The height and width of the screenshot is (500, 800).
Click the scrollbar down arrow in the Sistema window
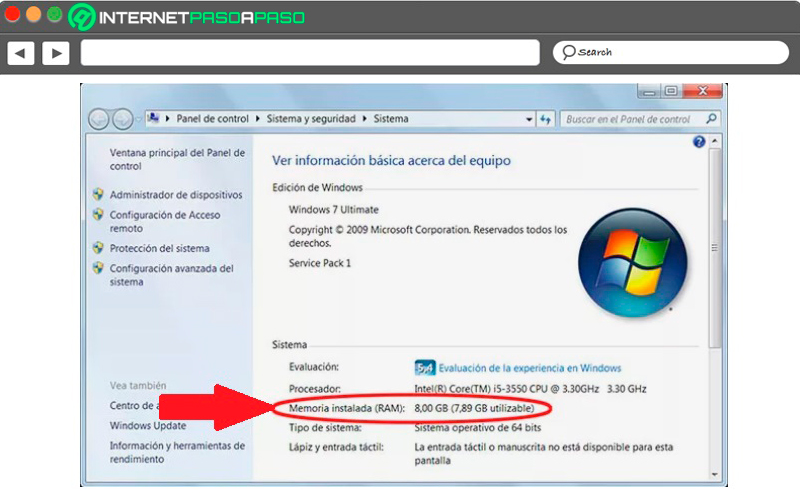pos(715,474)
